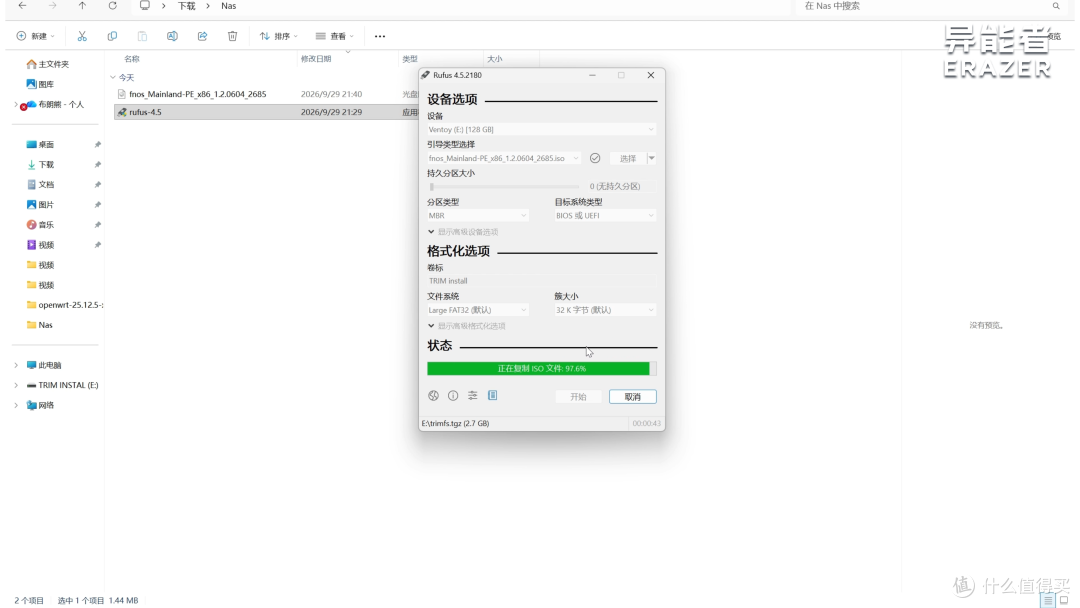Open the three-dot See more menu
The image size is (1080, 608).
380,36
